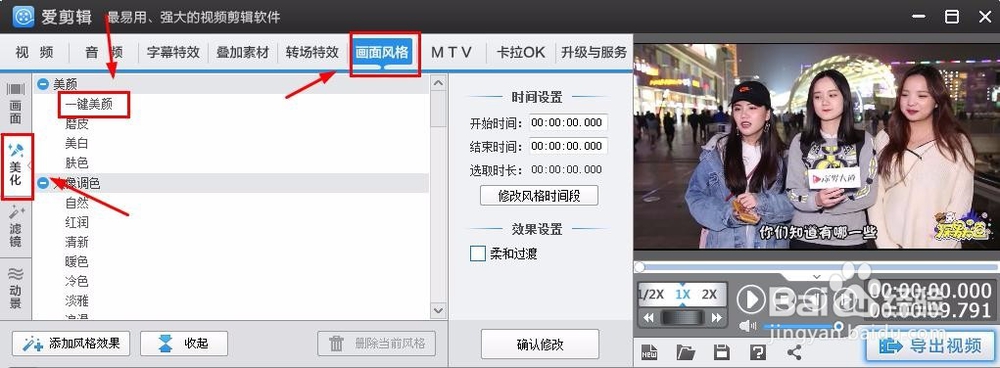Select the 淡雅 color style
This screenshot has width=1000, height=368.
point(77,301)
